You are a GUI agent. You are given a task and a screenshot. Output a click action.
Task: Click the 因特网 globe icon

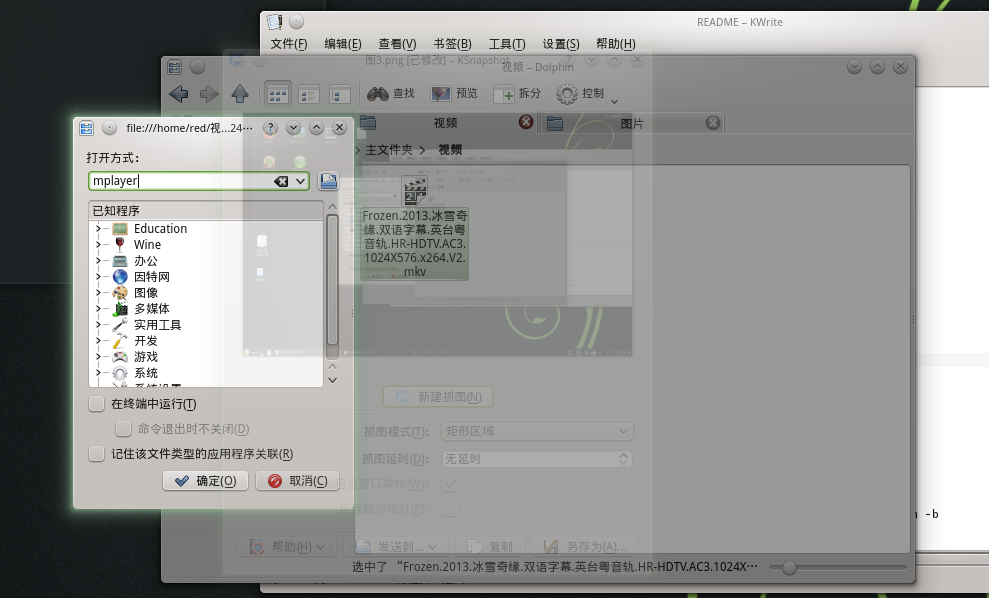pyautogui.click(x=120, y=276)
